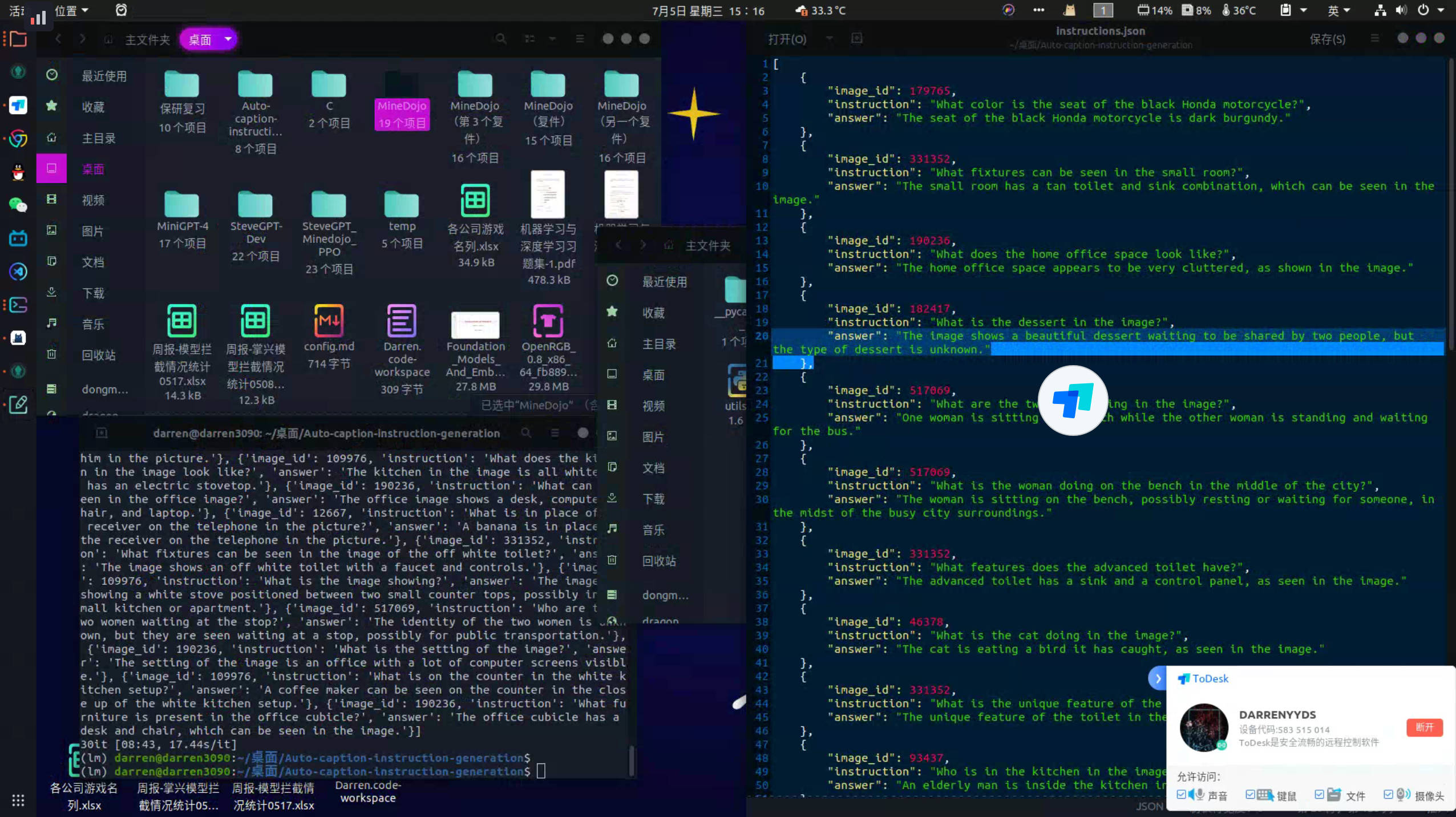Click the DARRENYYDS avatar thumbnail in ToDesk
This screenshot has width=1456, height=817.
(1203, 727)
